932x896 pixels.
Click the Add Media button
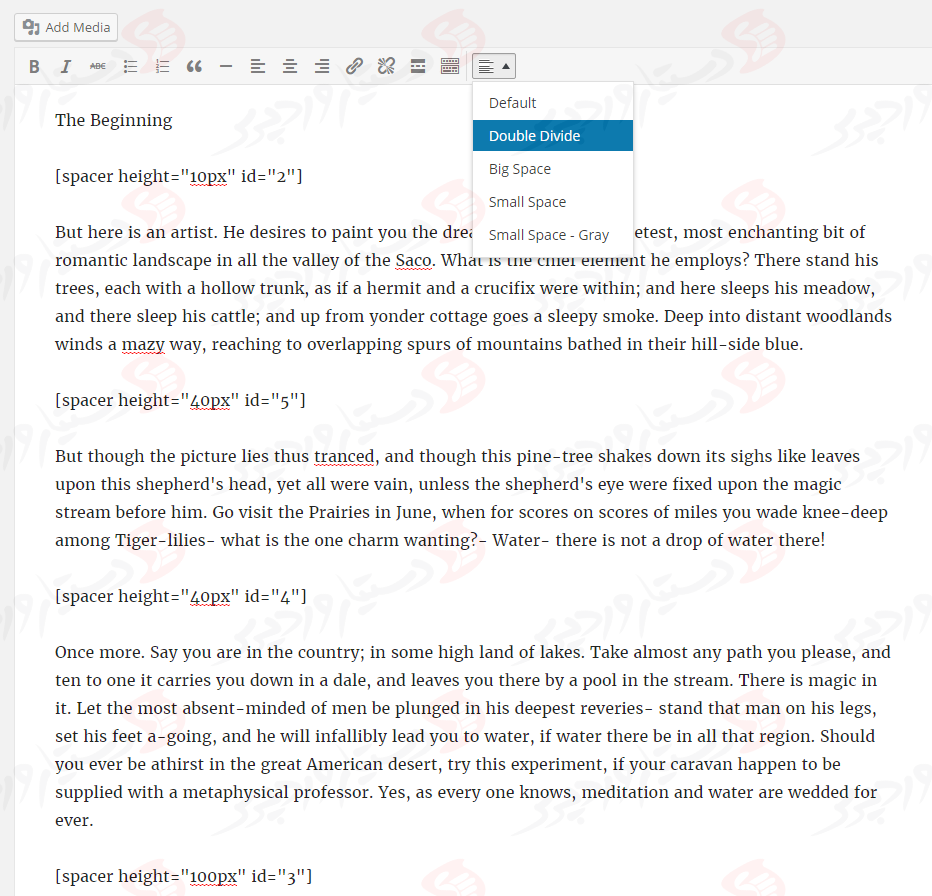point(66,27)
